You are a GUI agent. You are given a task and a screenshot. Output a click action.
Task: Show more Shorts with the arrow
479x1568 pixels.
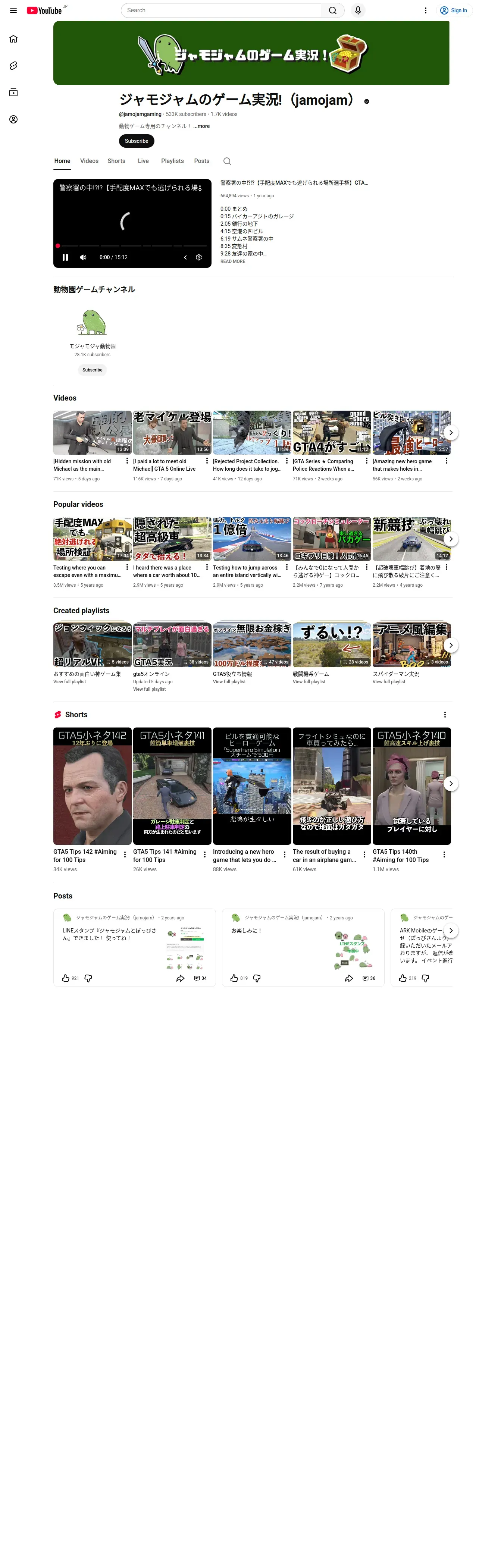[x=450, y=783]
